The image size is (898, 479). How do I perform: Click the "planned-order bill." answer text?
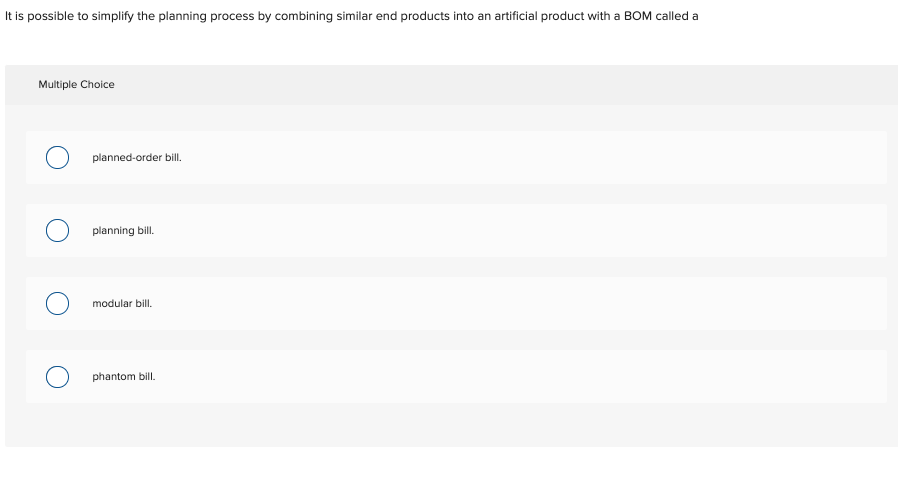coord(136,158)
